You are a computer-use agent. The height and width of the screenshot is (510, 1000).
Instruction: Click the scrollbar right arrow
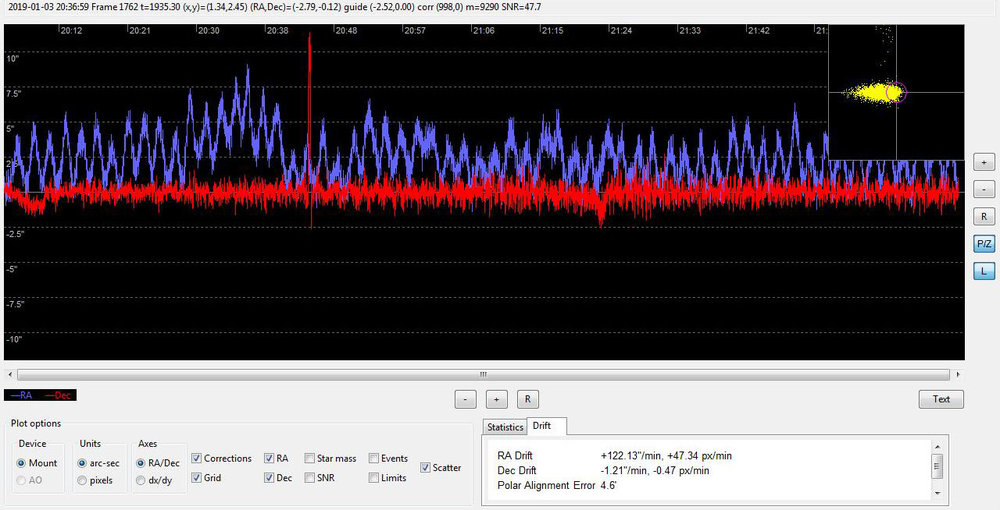coord(957,374)
